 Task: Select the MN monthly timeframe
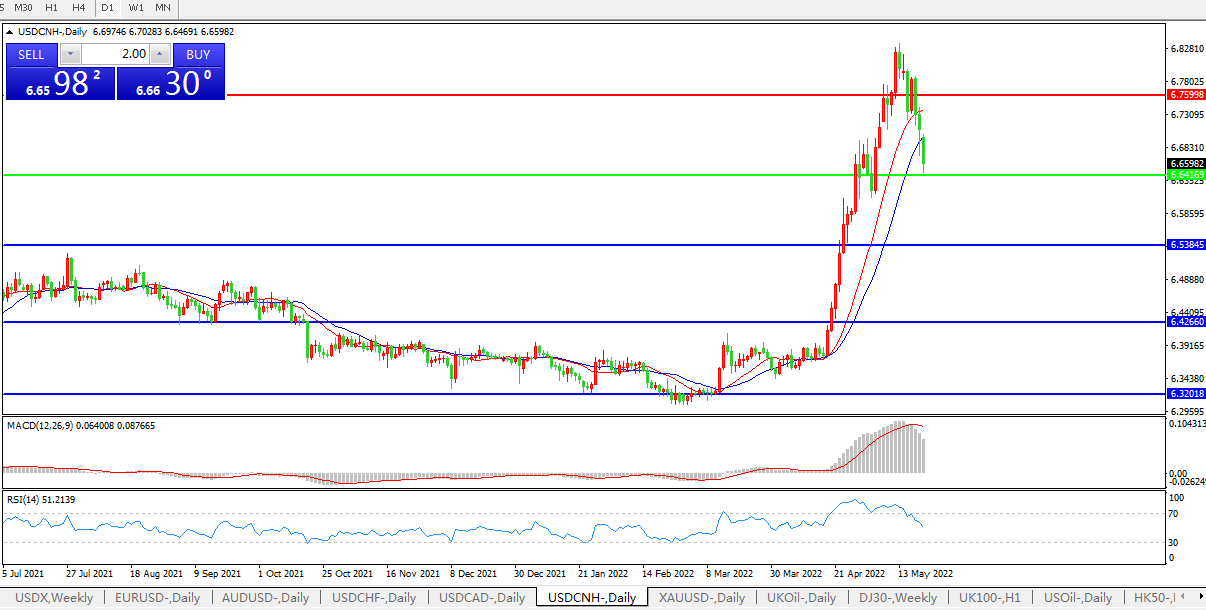tap(163, 8)
